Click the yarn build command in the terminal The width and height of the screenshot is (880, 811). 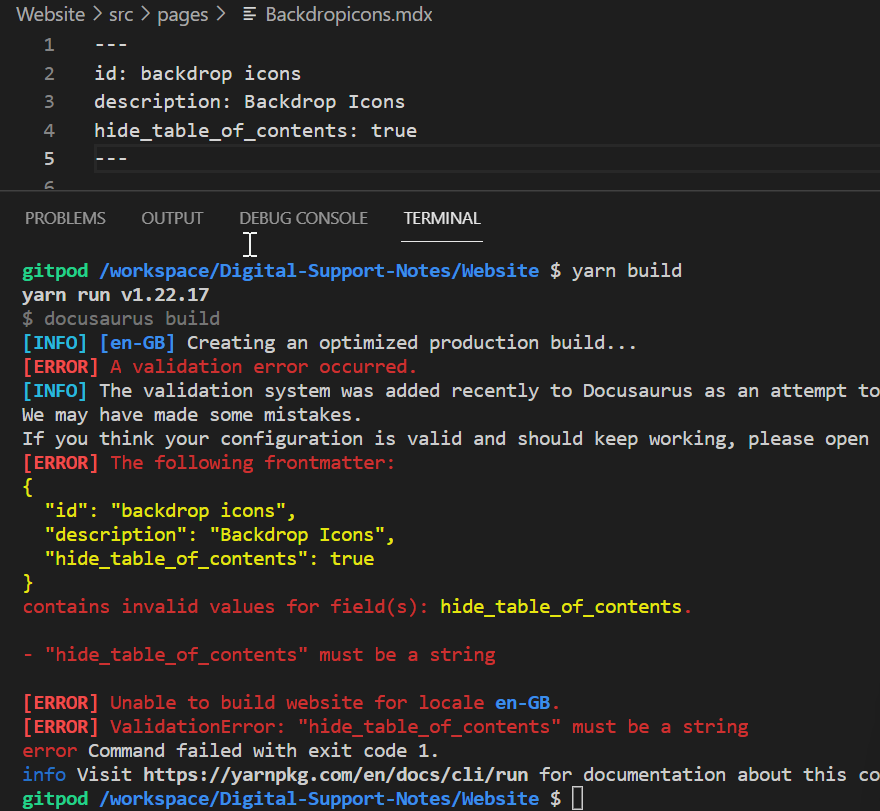pyautogui.click(x=627, y=270)
